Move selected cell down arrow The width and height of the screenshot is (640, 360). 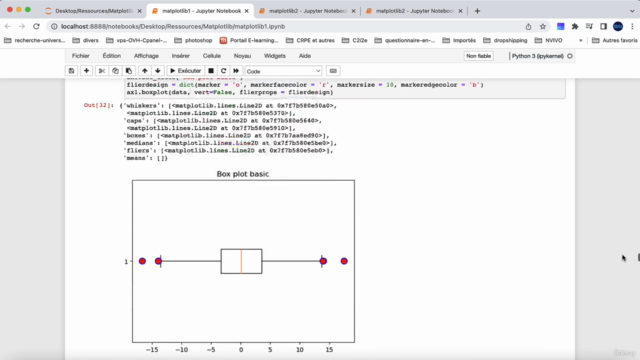[158, 71]
